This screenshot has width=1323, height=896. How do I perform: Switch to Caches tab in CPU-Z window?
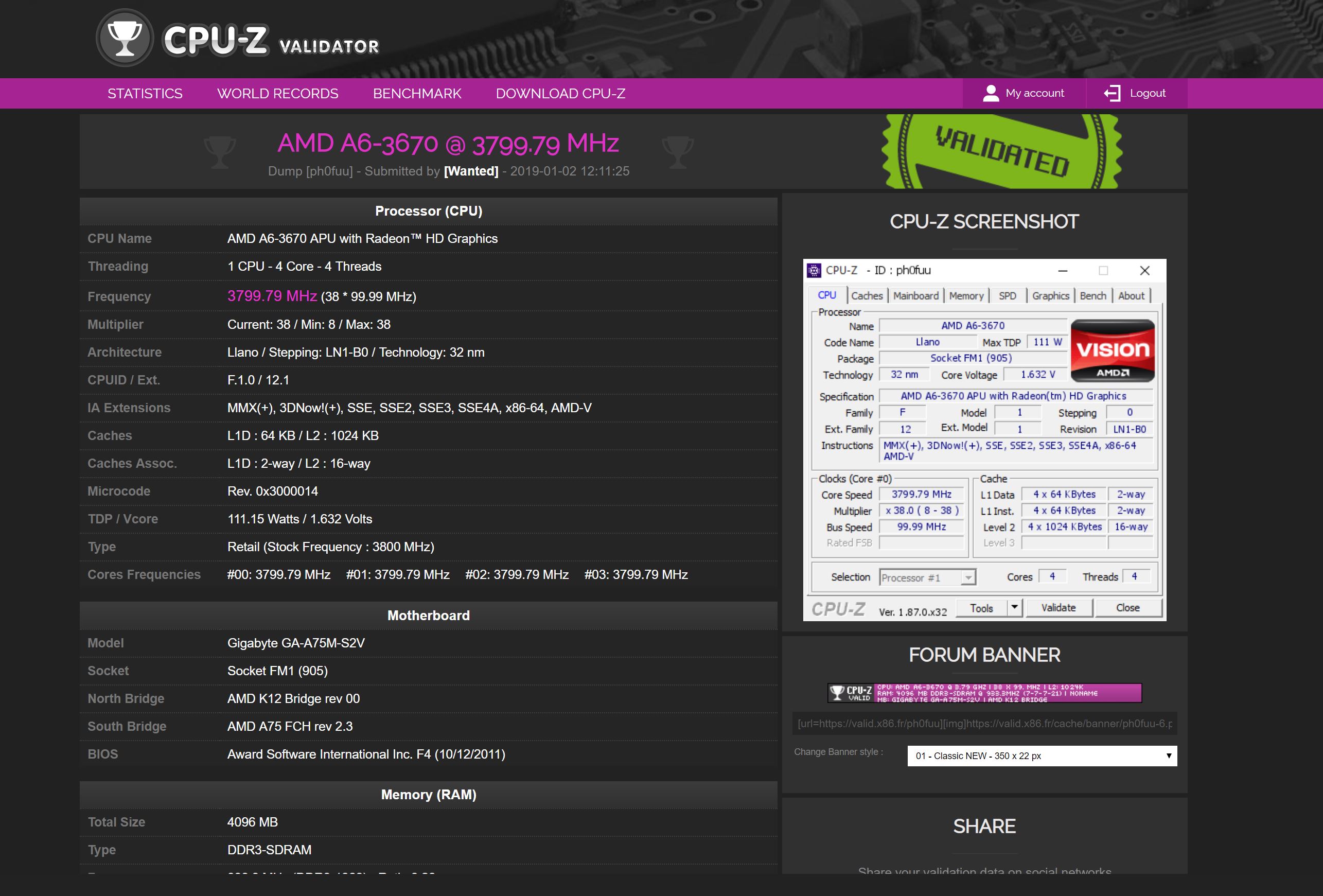click(867, 295)
